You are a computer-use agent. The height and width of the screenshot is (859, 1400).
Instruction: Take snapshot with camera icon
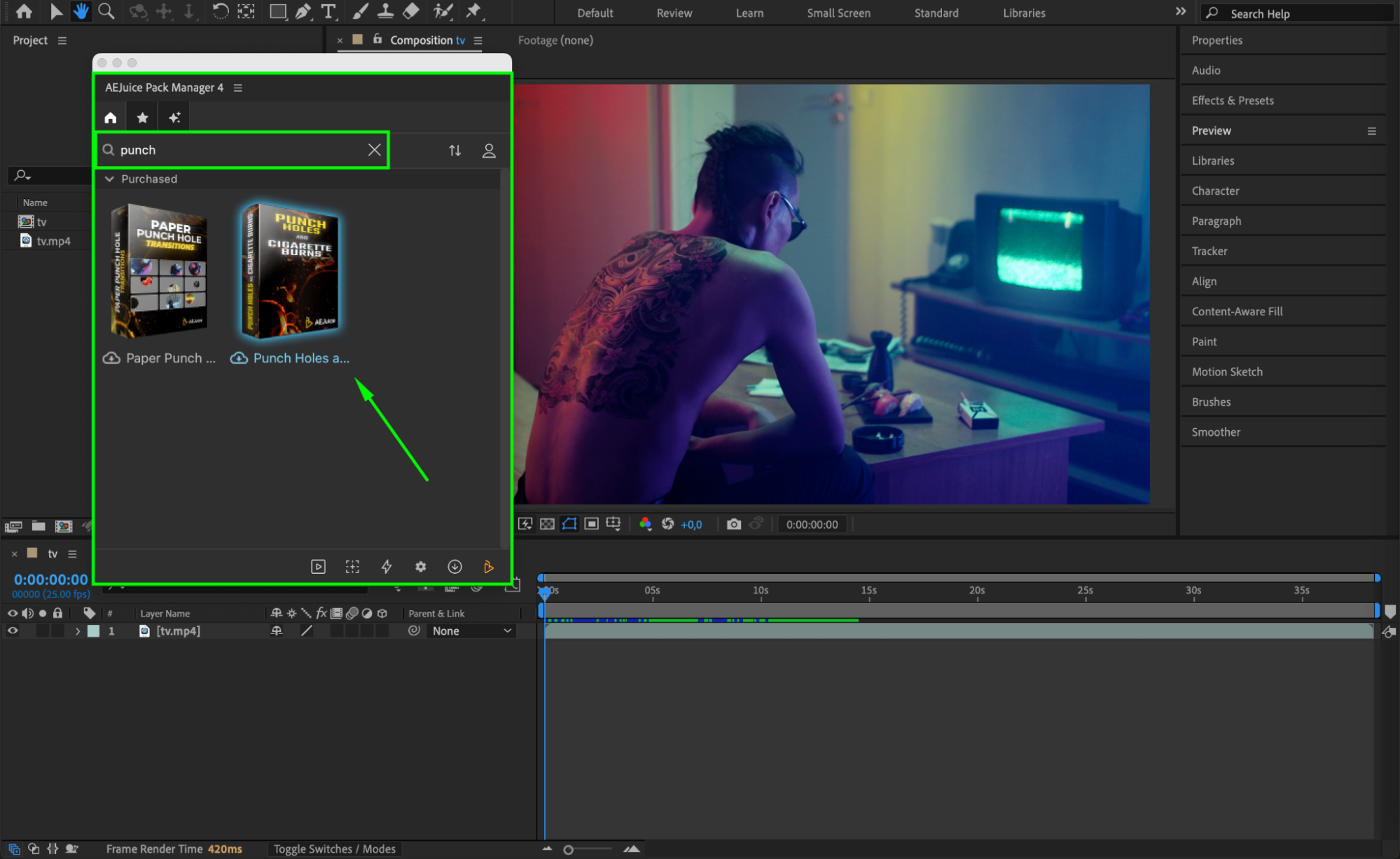(733, 524)
